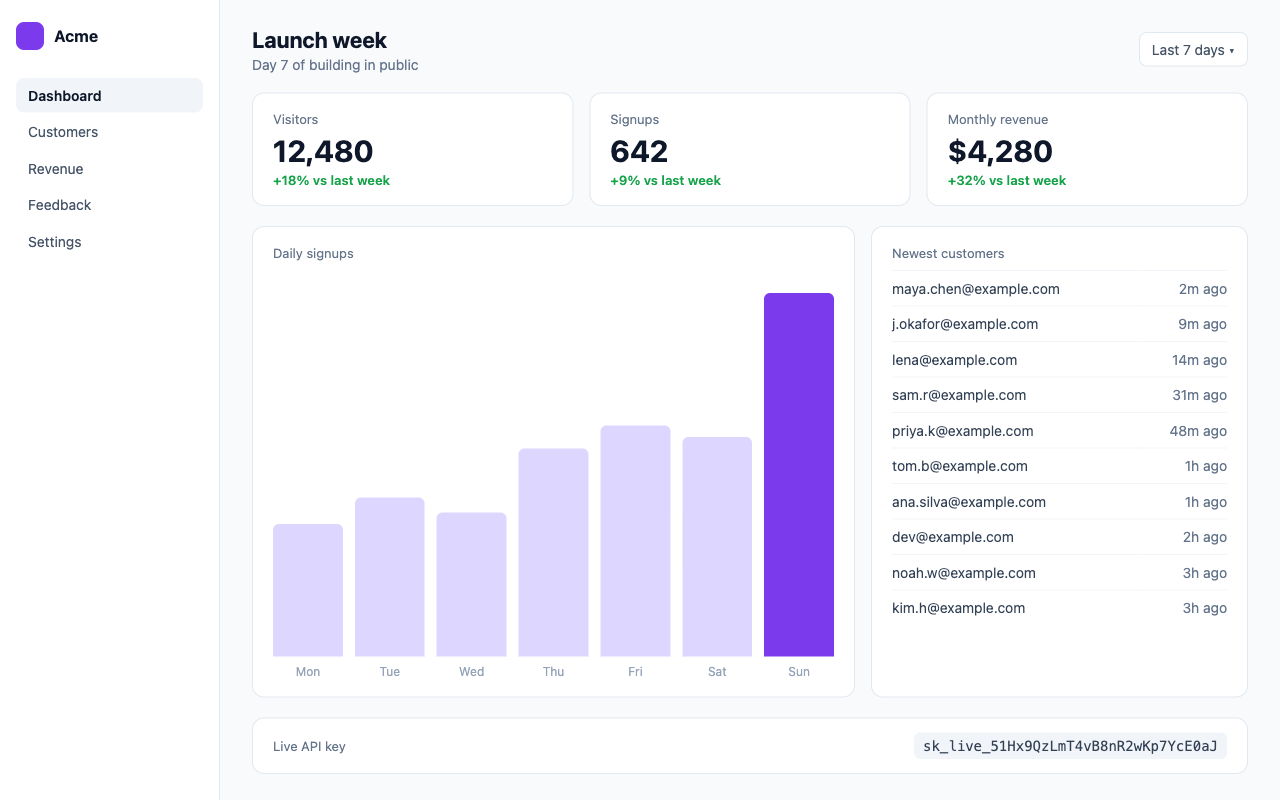This screenshot has width=1280, height=800.
Task: Click the Saturday bar in the chart
Action: point(717,547)
